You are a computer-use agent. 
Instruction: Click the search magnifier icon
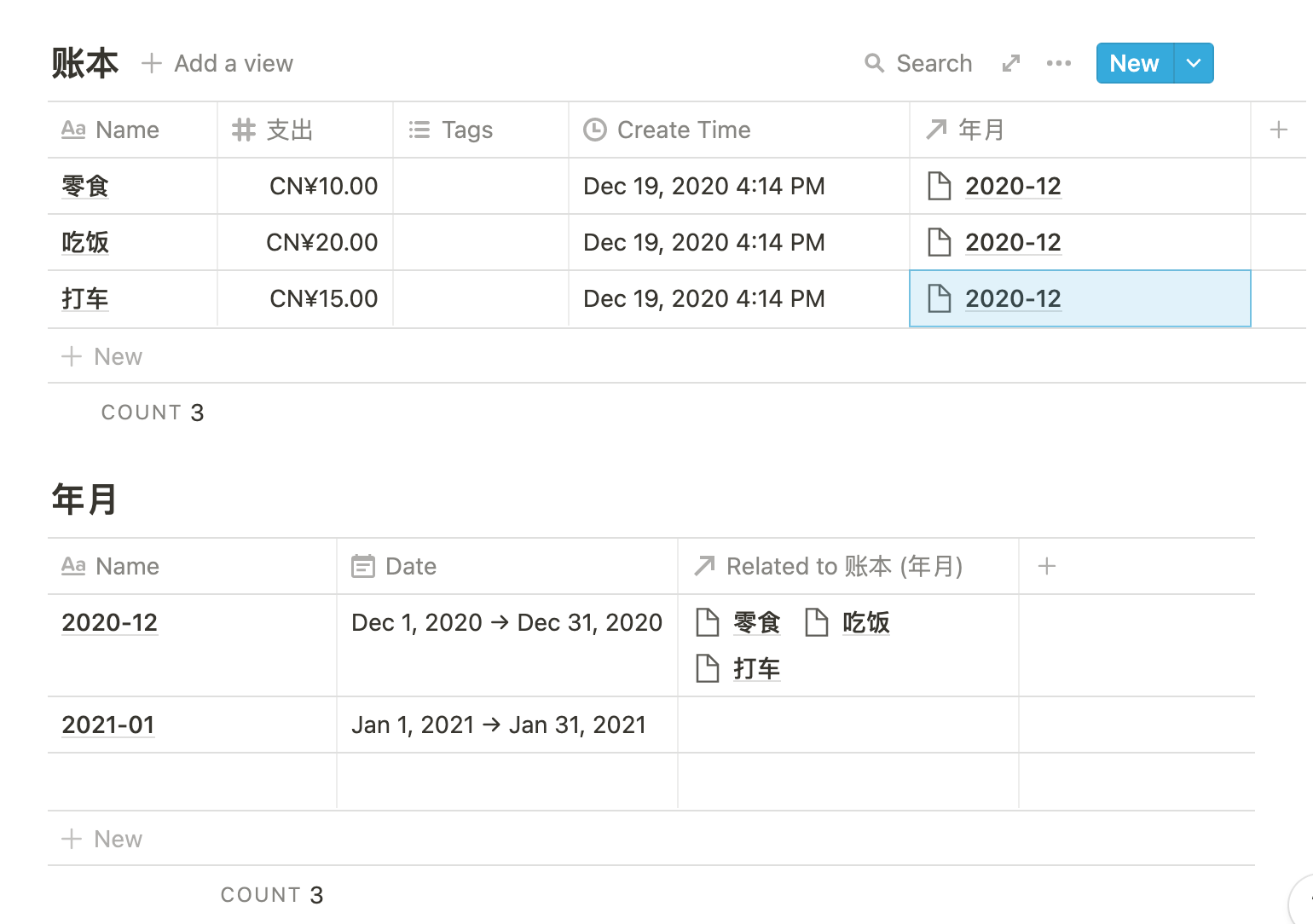tap(874, 63)
